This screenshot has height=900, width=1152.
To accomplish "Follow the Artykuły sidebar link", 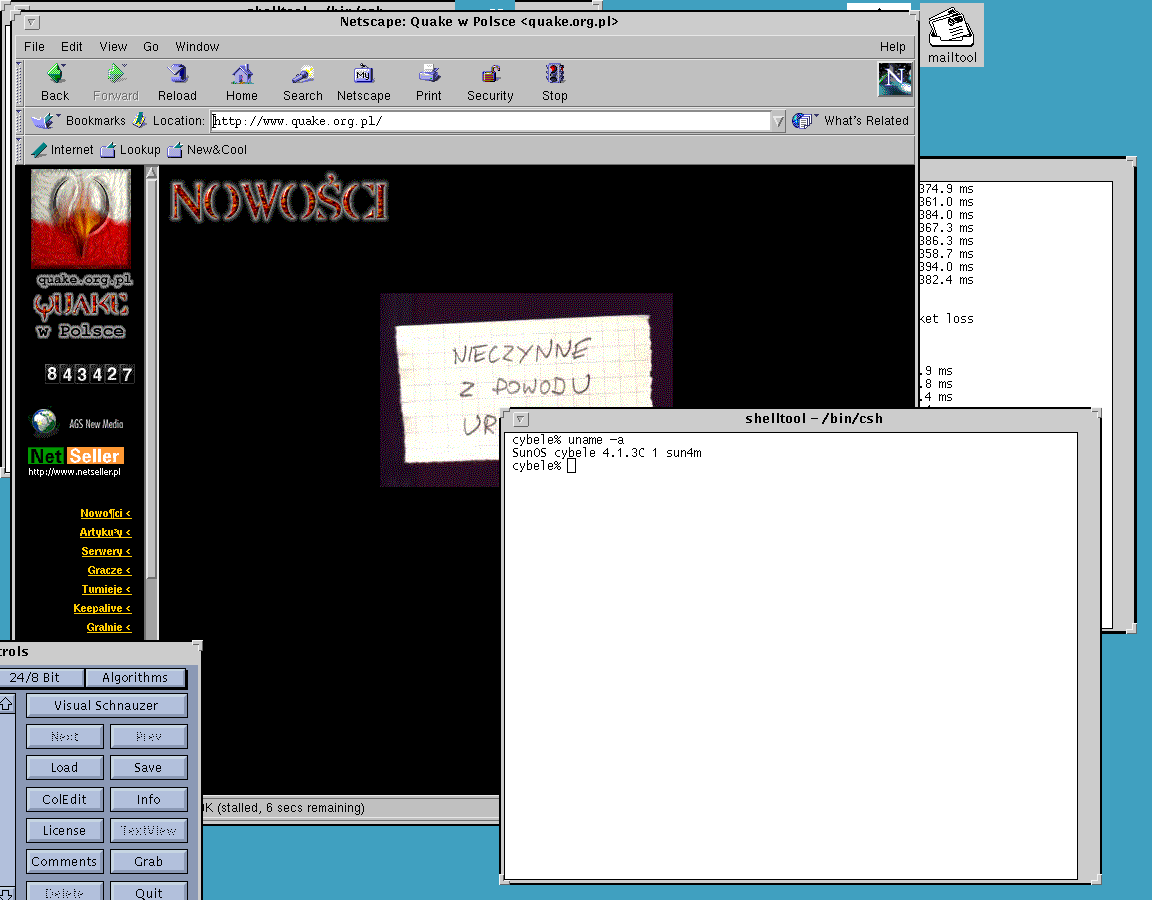I will click(x=105, y=533).
